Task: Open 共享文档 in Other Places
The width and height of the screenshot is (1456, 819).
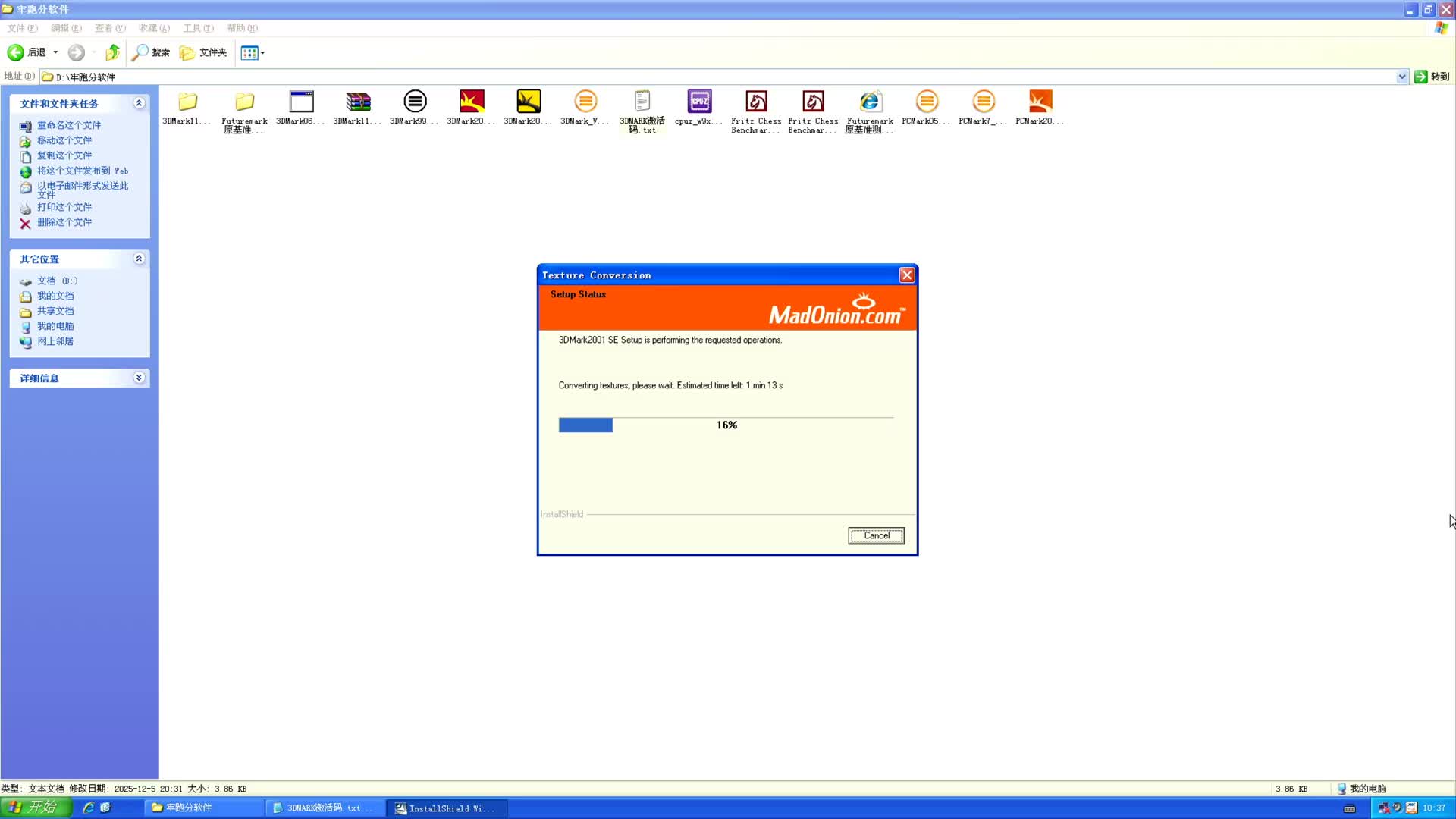Action: click(55, 311)
